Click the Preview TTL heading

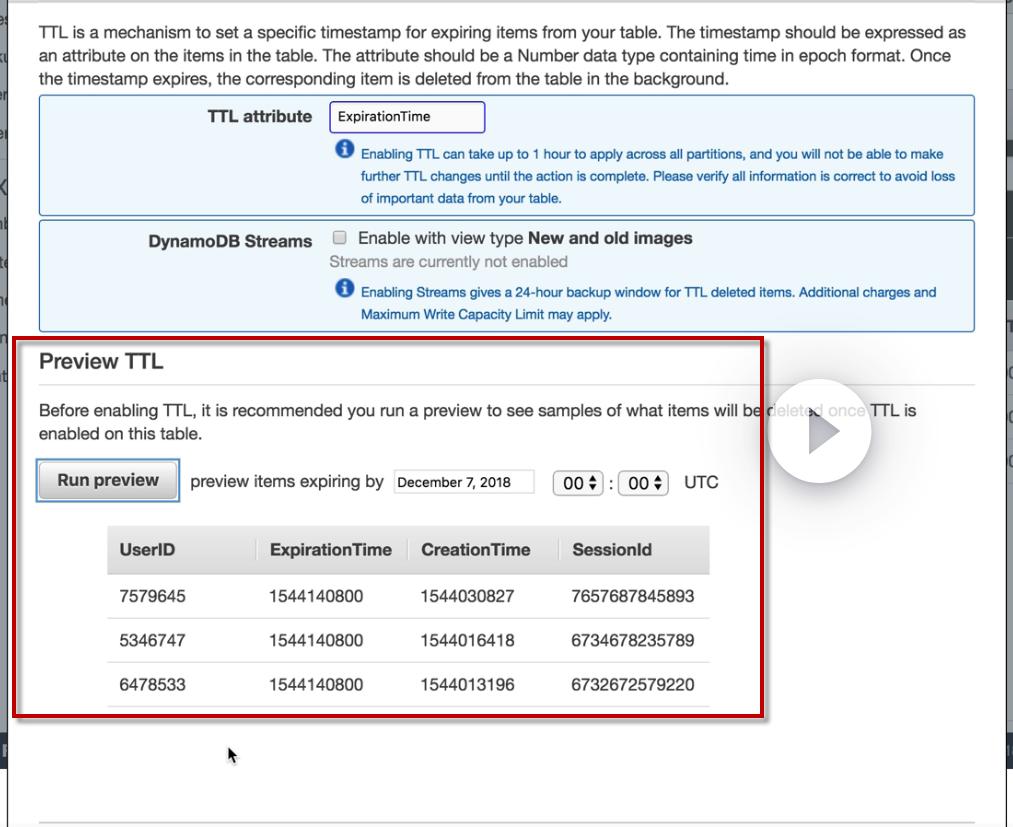[101, 361]
